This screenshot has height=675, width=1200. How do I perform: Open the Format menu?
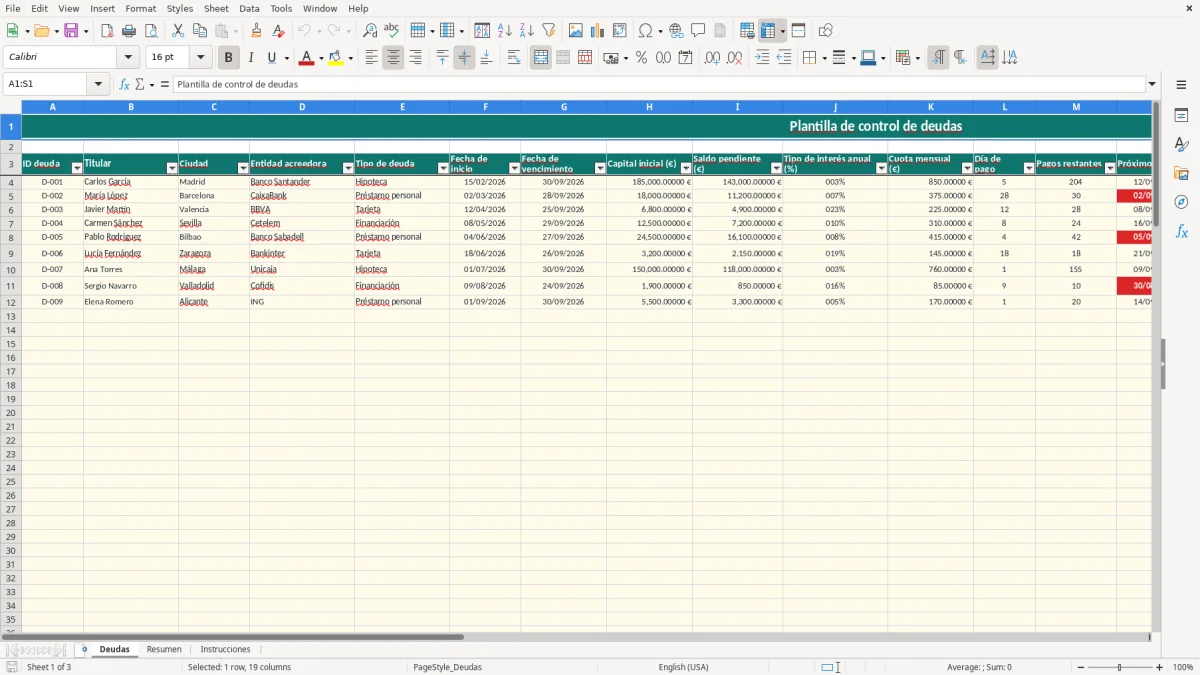pos(140,8)
